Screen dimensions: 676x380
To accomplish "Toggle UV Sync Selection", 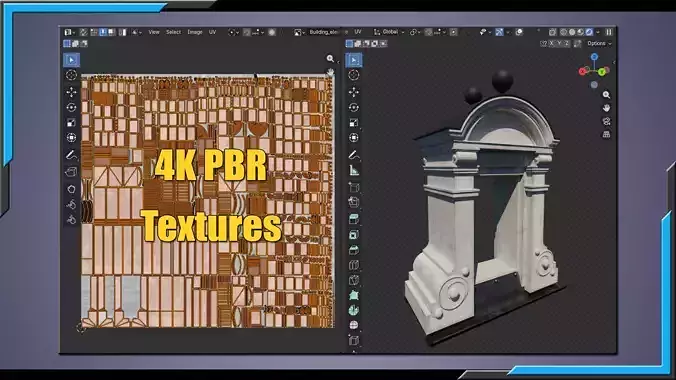I will point(84,32).
